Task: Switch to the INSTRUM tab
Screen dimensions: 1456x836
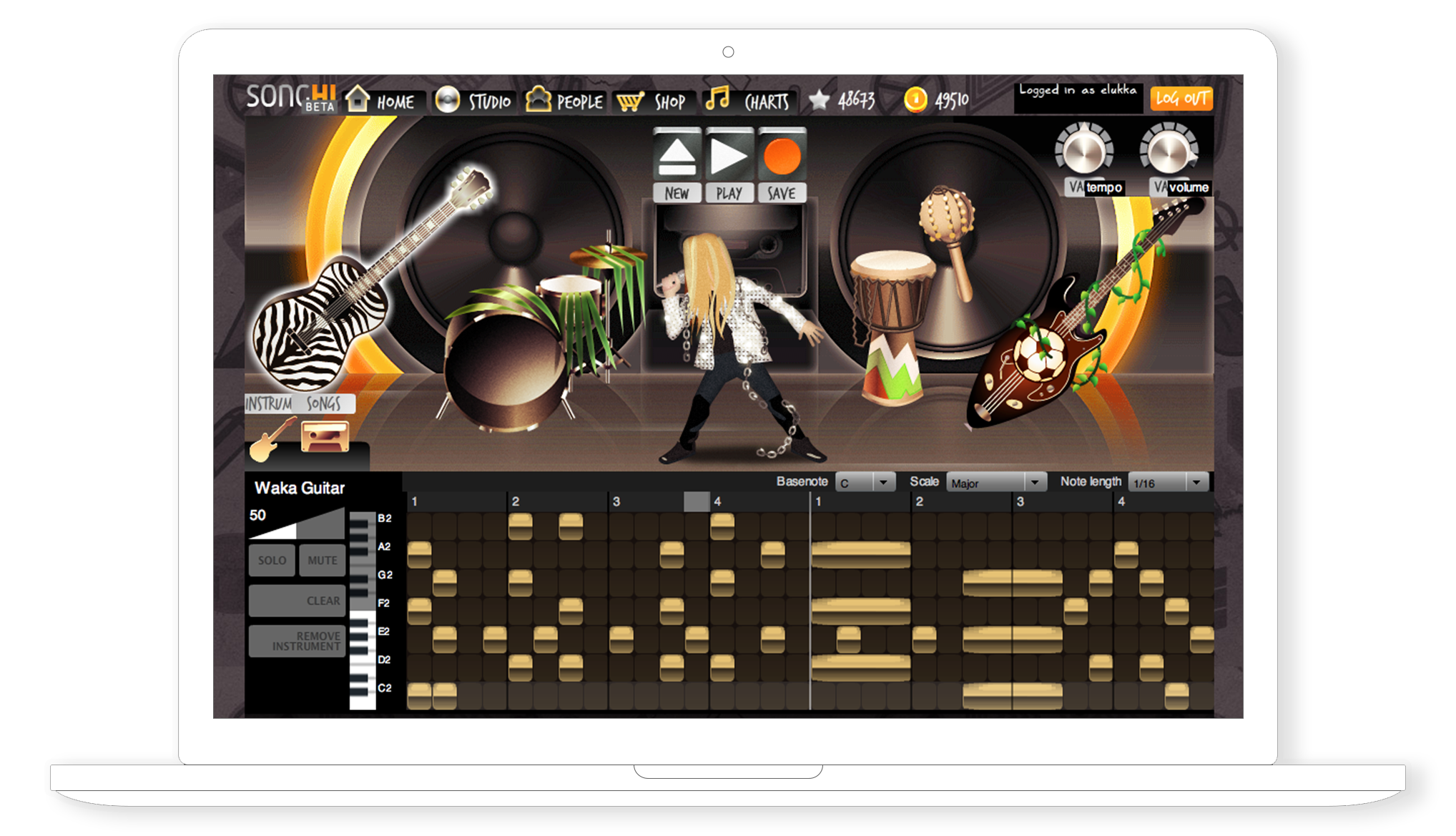Action: point(269,404)
